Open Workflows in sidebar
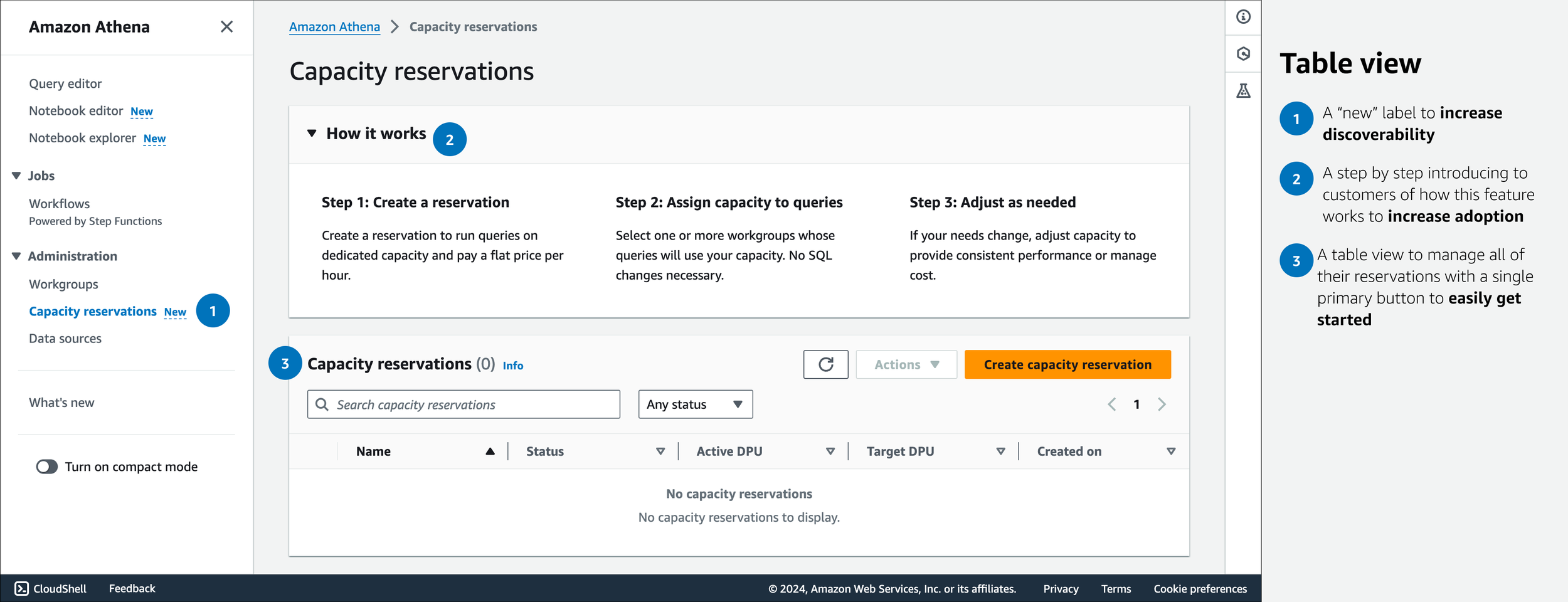1568x602 pixels. click(59, 204)
